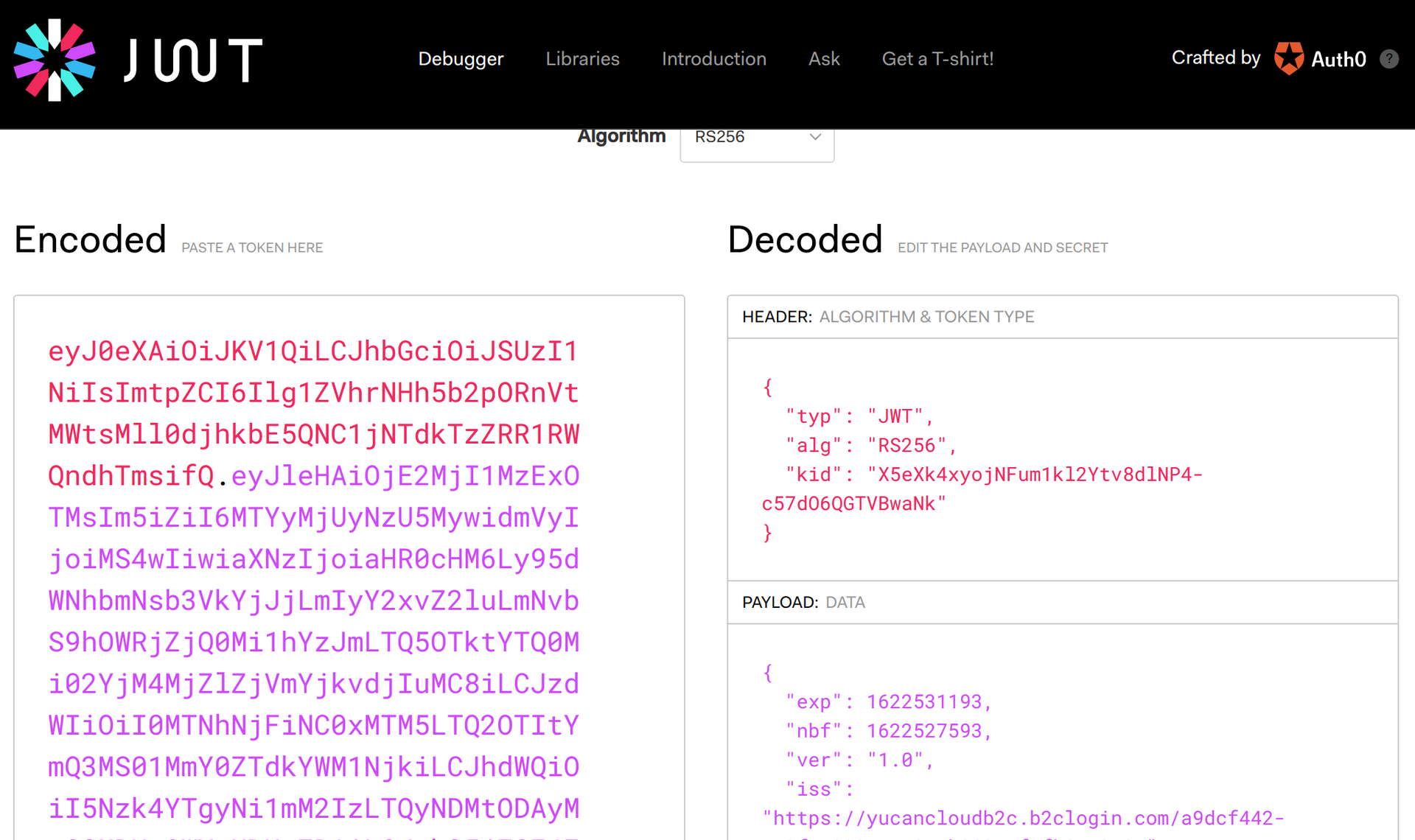Click the colorful JWT pinwheel logo
The image size is (1415, 840).
coord(55,59)
